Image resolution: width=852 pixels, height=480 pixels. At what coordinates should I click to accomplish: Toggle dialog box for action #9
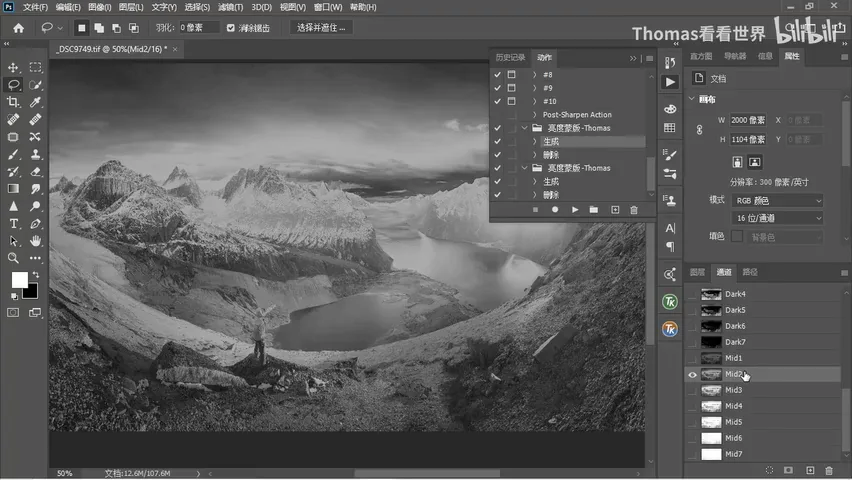click(x=511, y=88)
